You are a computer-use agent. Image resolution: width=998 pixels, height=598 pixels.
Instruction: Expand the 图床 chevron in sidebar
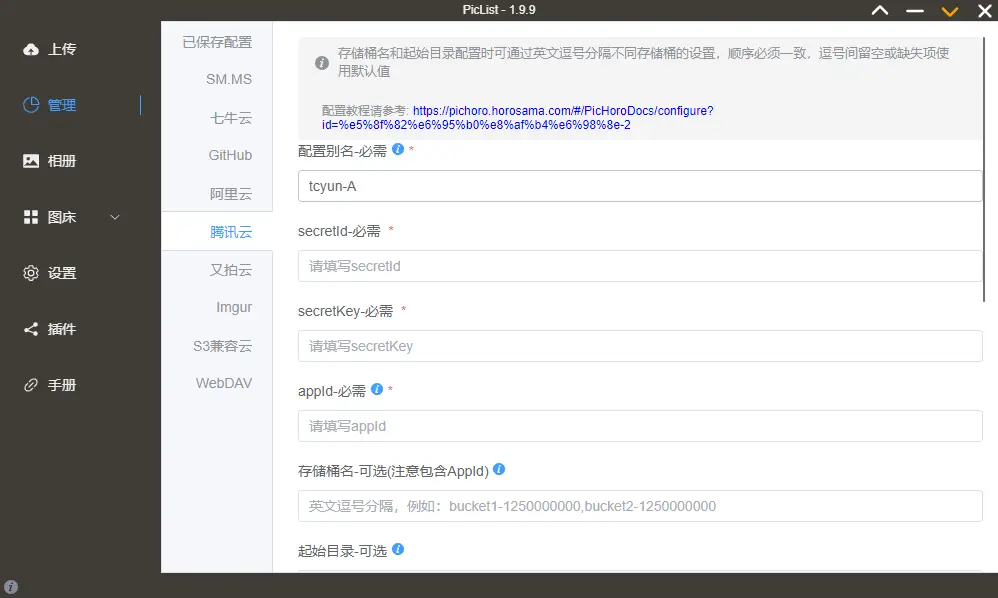tap(115, 217)
